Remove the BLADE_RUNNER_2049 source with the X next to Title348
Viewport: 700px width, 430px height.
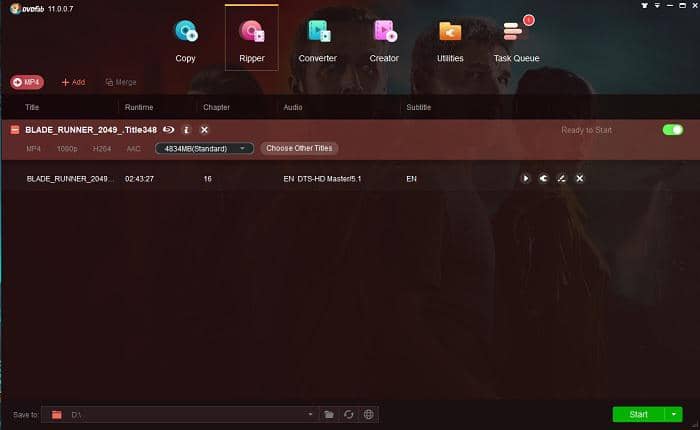(x=204, y=129)
